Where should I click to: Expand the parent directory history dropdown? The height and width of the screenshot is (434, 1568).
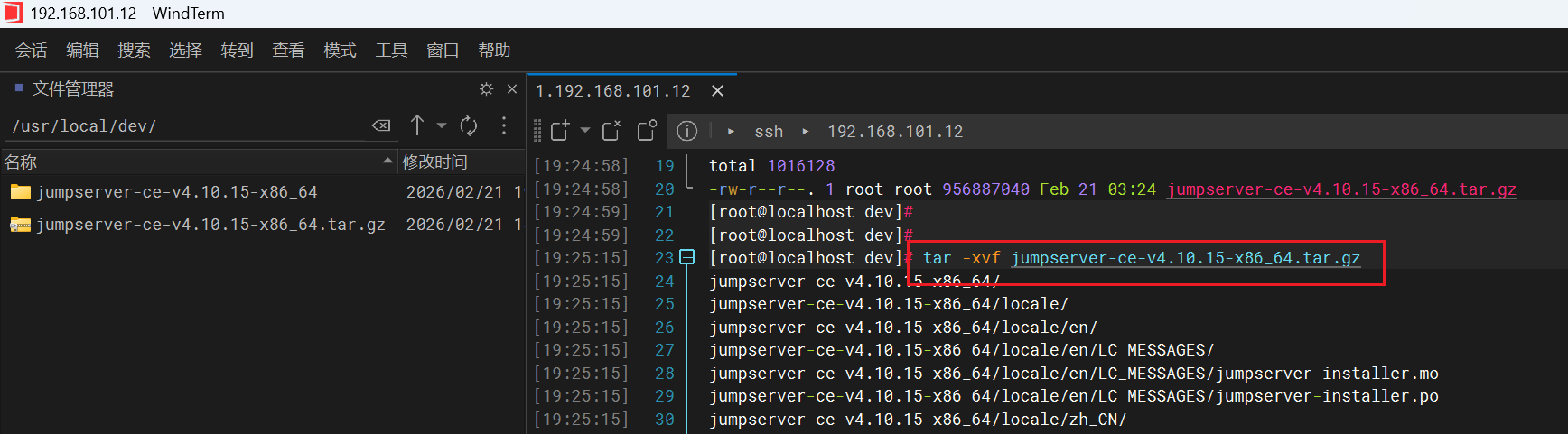tap(442, 125)
